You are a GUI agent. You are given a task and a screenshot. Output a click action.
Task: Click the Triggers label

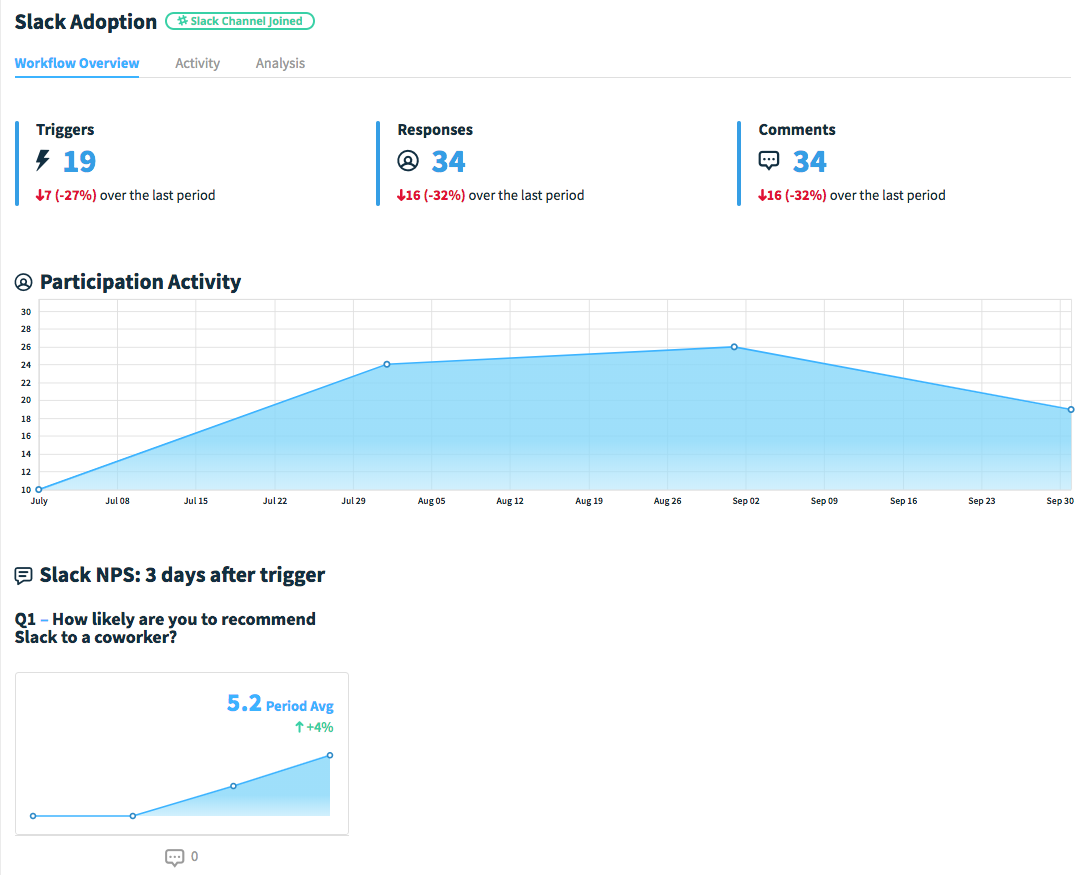[65, 129]
